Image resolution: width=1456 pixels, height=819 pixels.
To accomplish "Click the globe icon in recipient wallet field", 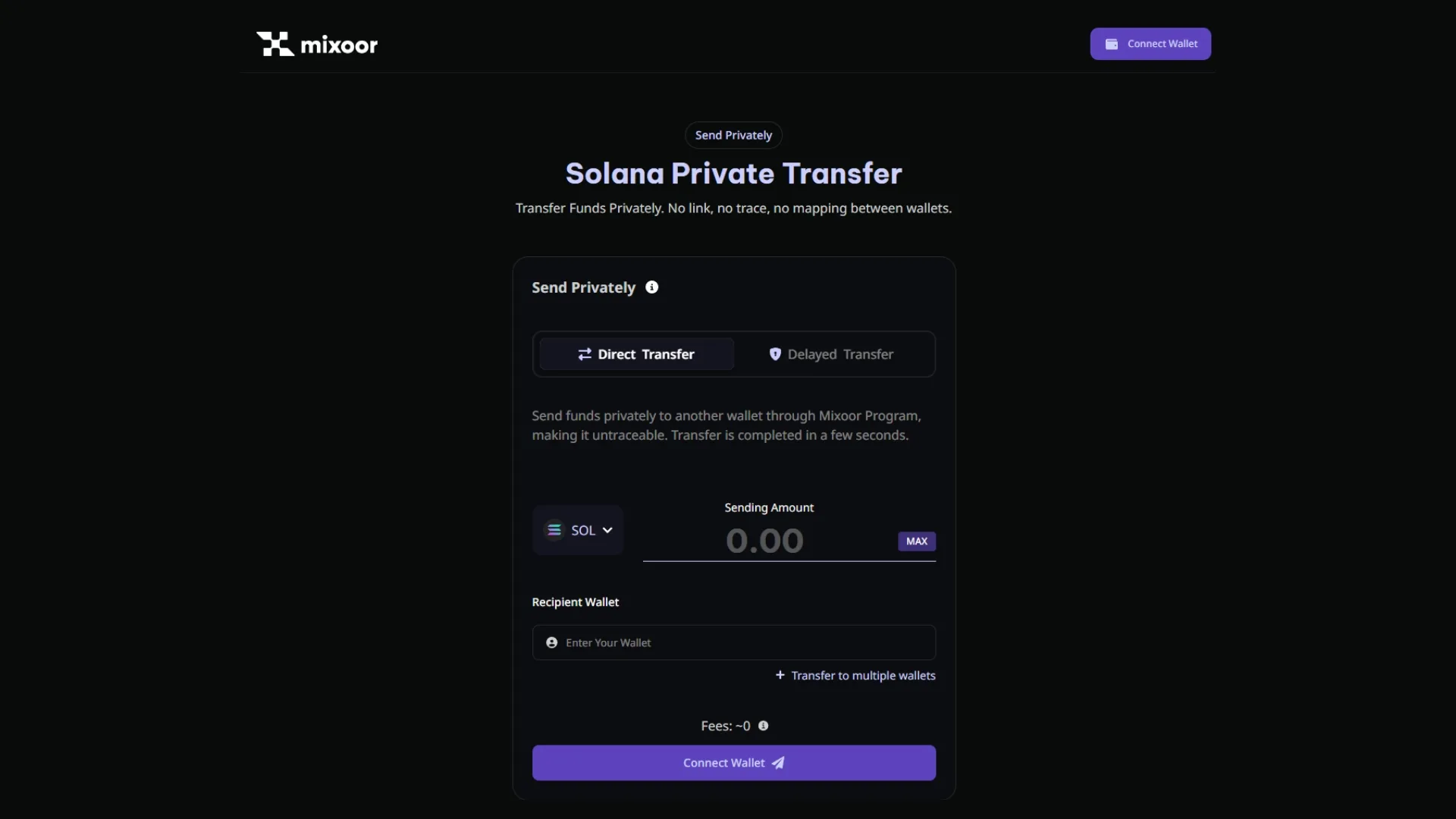I will (551, 642).
